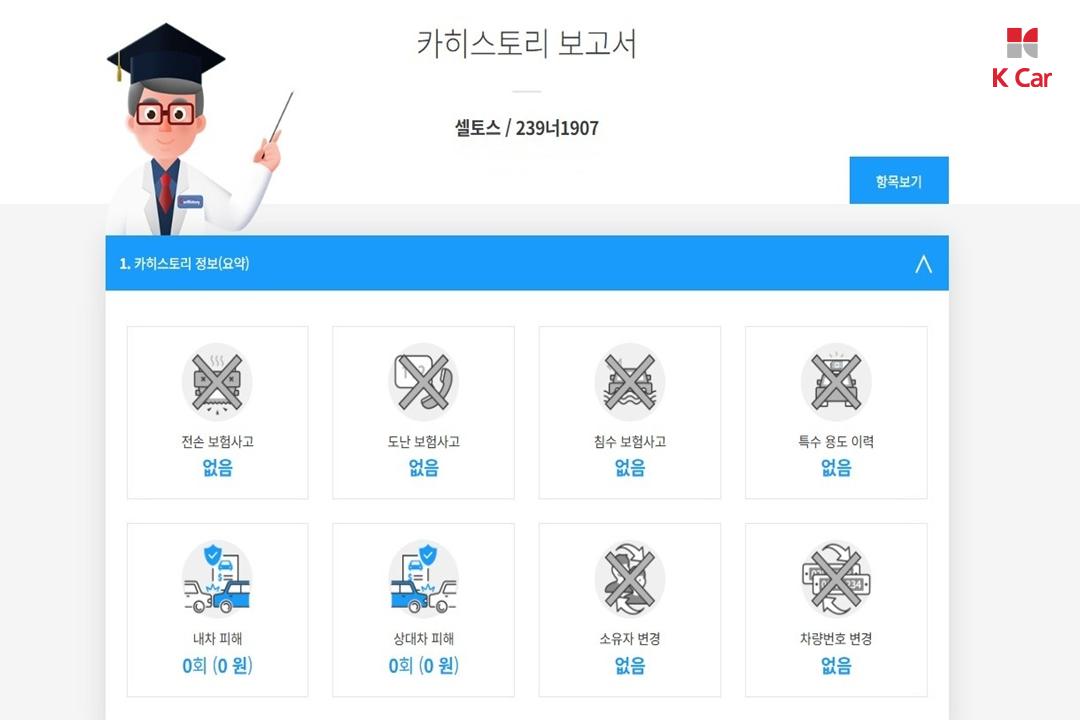Click the 전손 보험사고 crossed-out car icon

click(217, 382)
